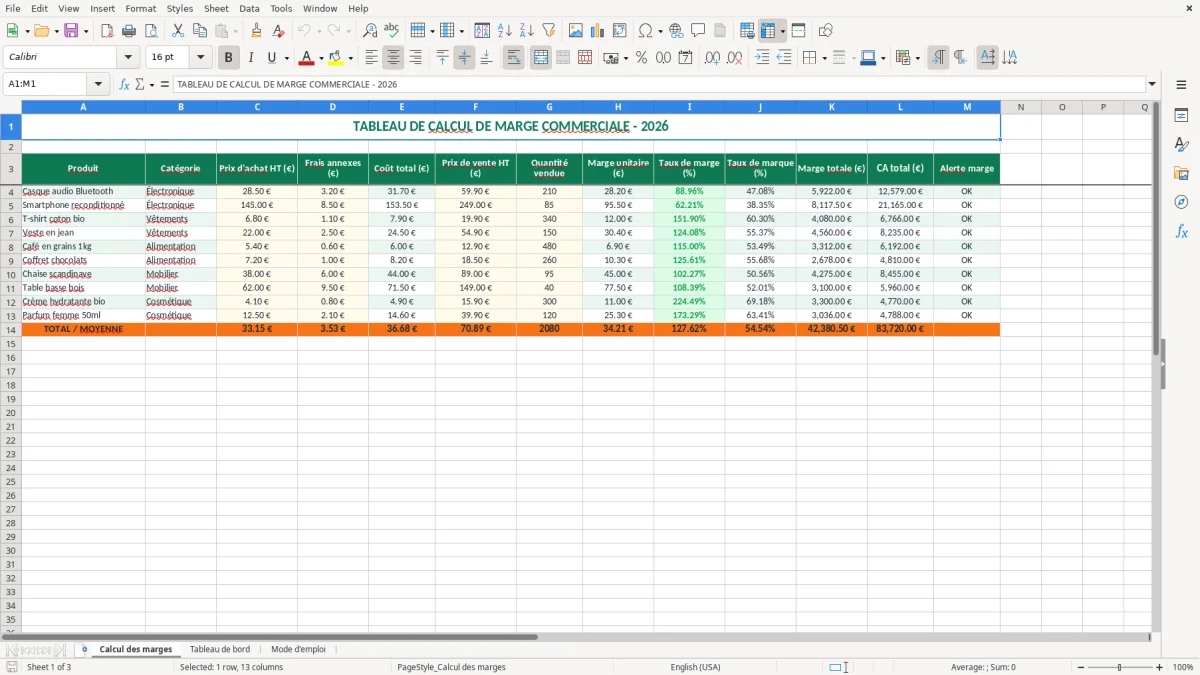Viewport: 1200px width, 675px height.
Task: Click the Format as Percent icon
Action: coord(641,58)
